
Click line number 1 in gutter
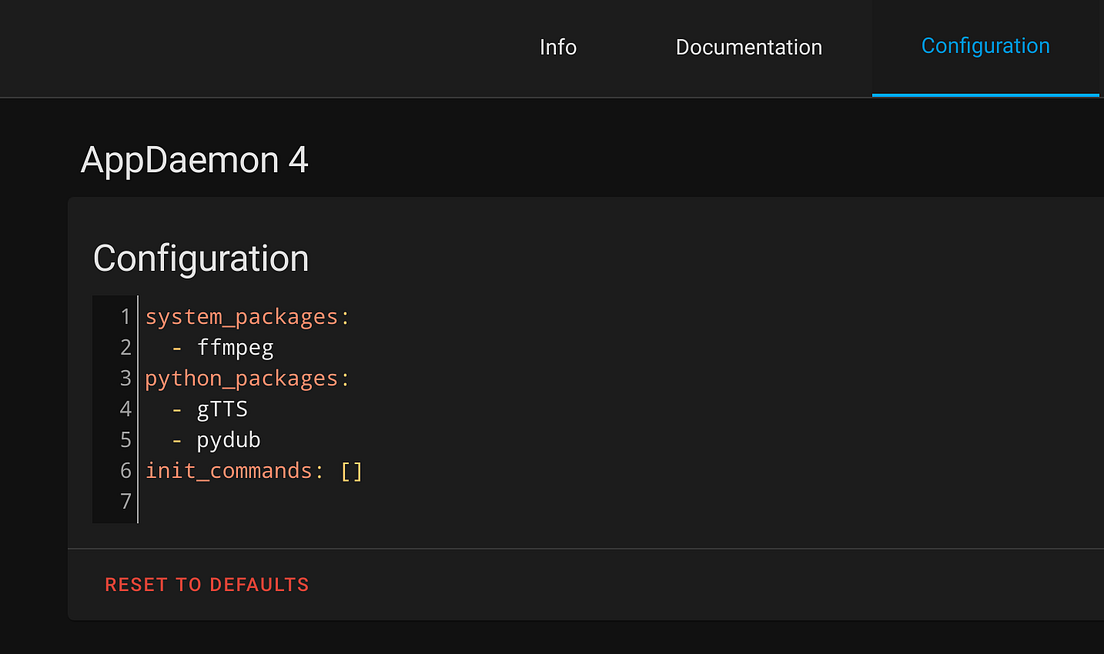125,317
